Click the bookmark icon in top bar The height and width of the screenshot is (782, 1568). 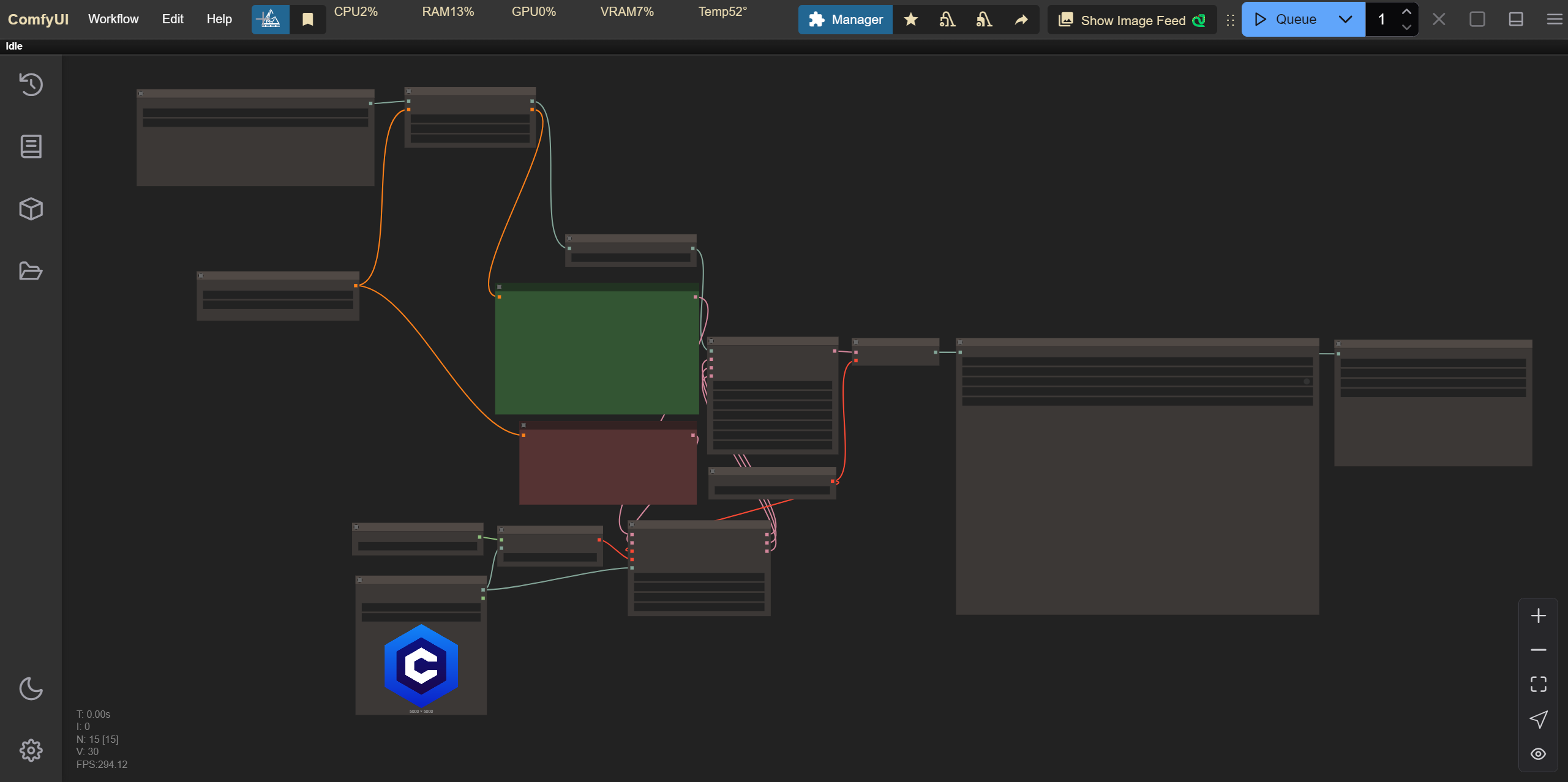click(x=308, y=20)
